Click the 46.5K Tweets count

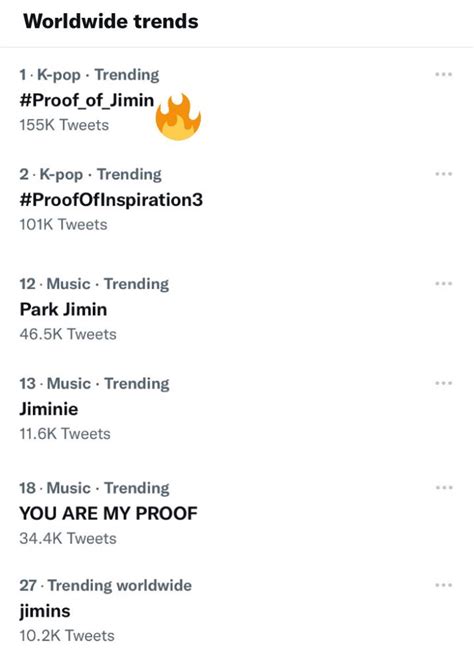(x=68, y=335)
